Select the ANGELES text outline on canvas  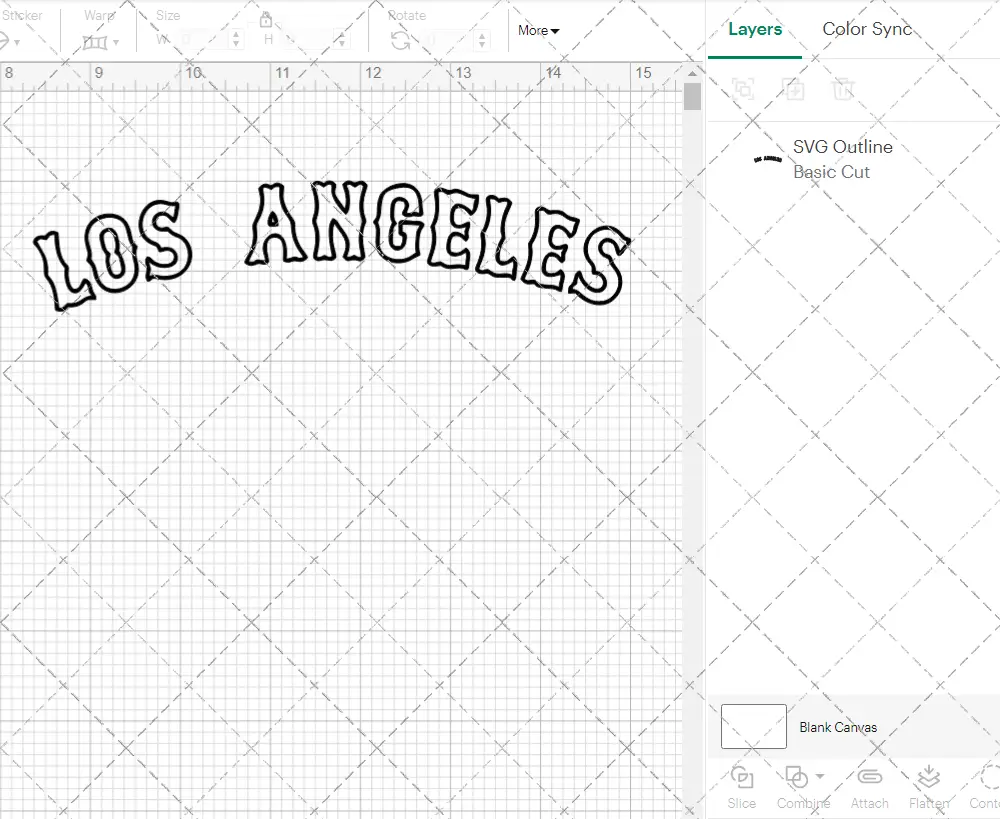438,242
